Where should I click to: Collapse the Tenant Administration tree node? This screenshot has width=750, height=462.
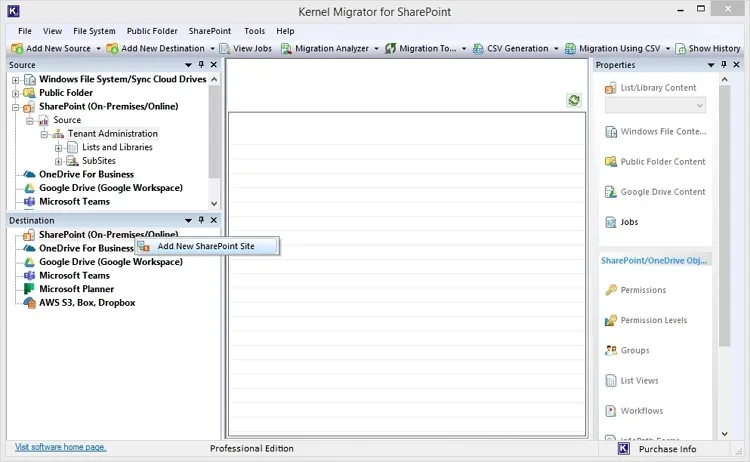pos(44,134)
